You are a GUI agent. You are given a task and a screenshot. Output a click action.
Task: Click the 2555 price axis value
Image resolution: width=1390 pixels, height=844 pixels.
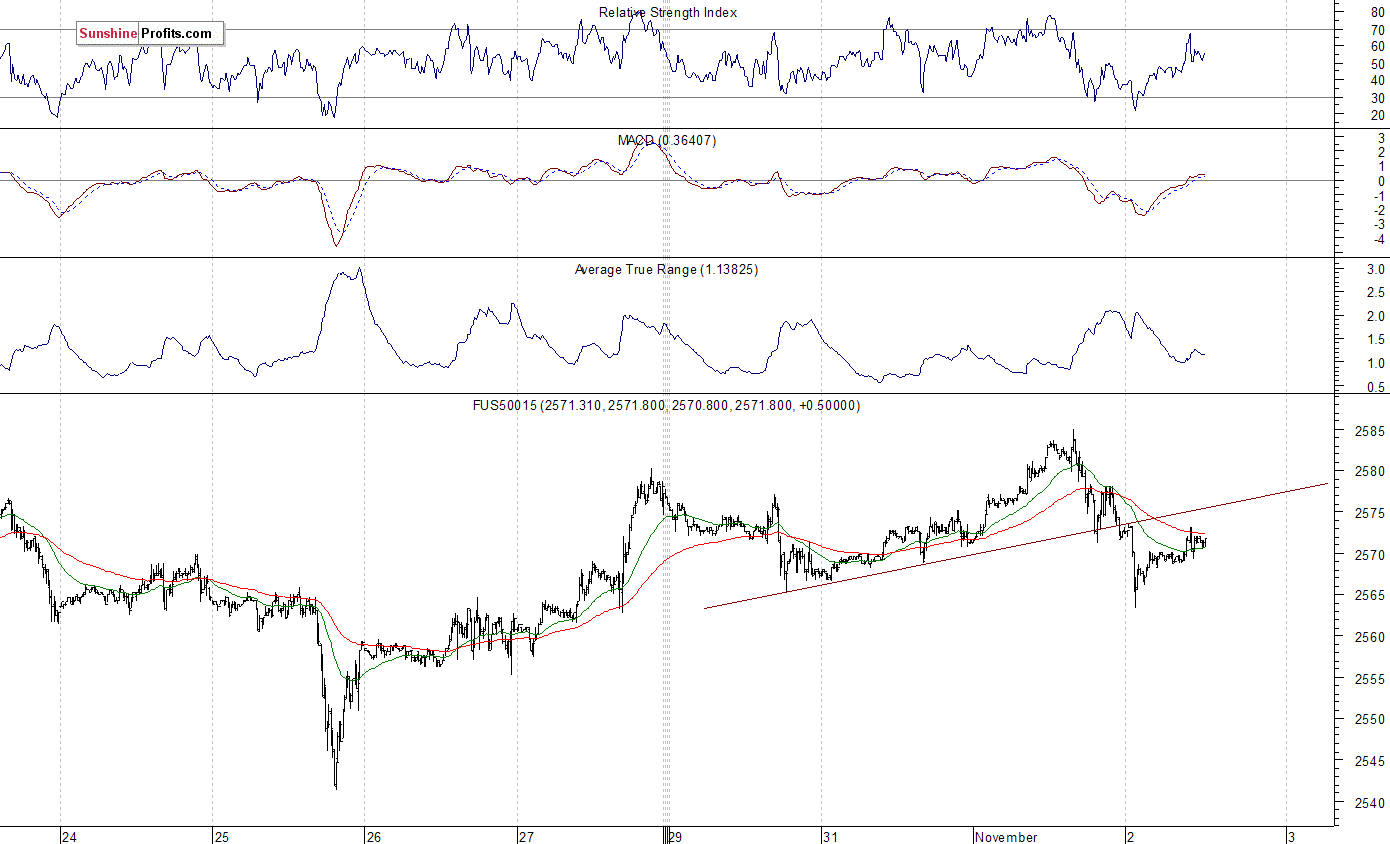pyautogui.click(x=1371, y=679)
